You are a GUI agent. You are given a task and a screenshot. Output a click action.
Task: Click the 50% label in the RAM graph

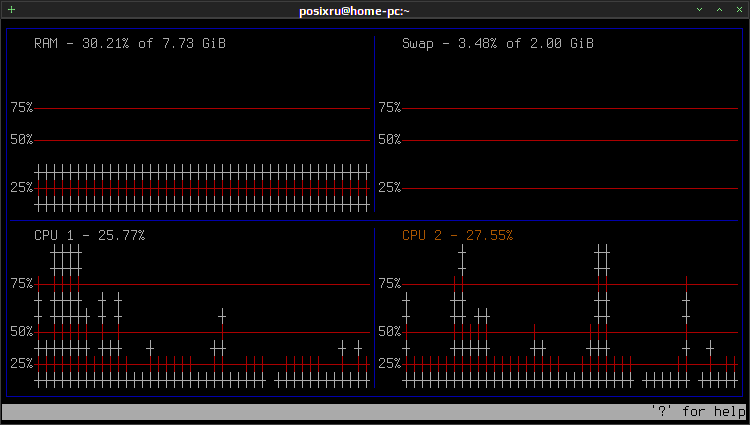[22, 140]
